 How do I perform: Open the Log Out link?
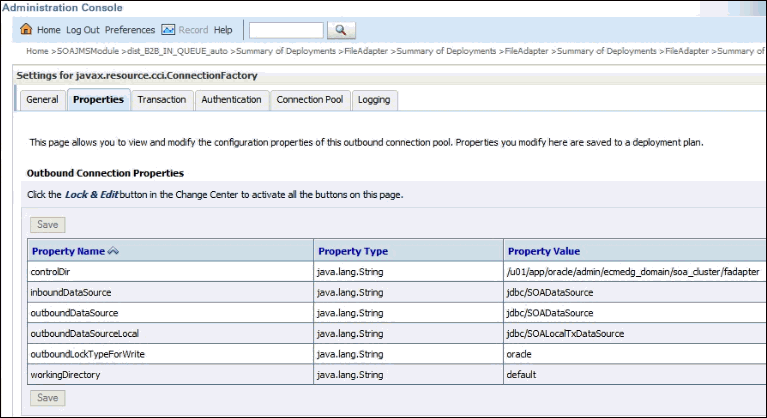(83, 30)
